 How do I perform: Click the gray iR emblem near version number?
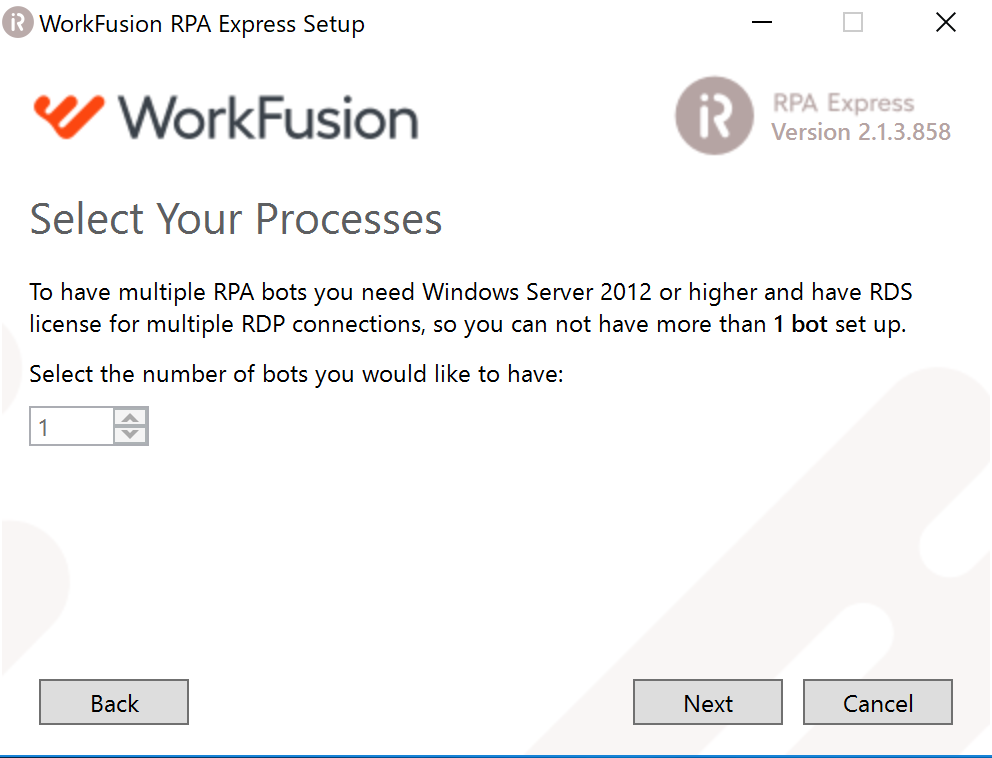click(714, 115)
